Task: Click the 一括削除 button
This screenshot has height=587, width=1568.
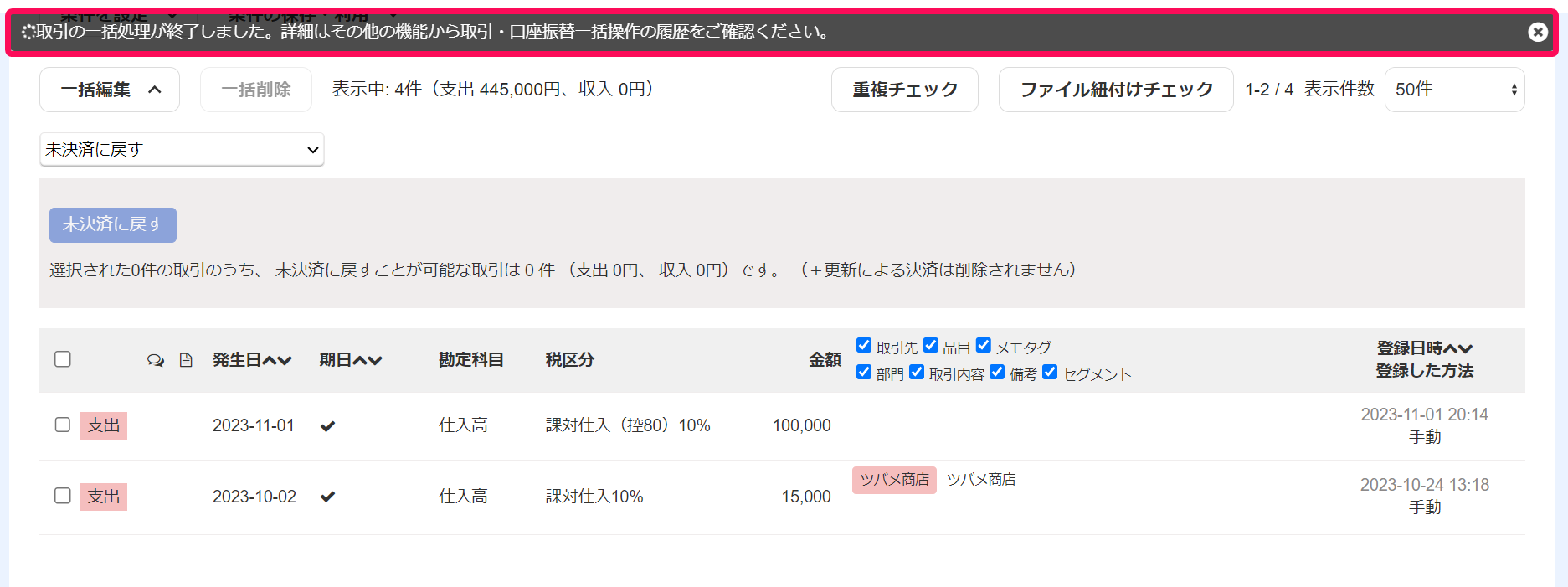Action: (x=256, y=90)
